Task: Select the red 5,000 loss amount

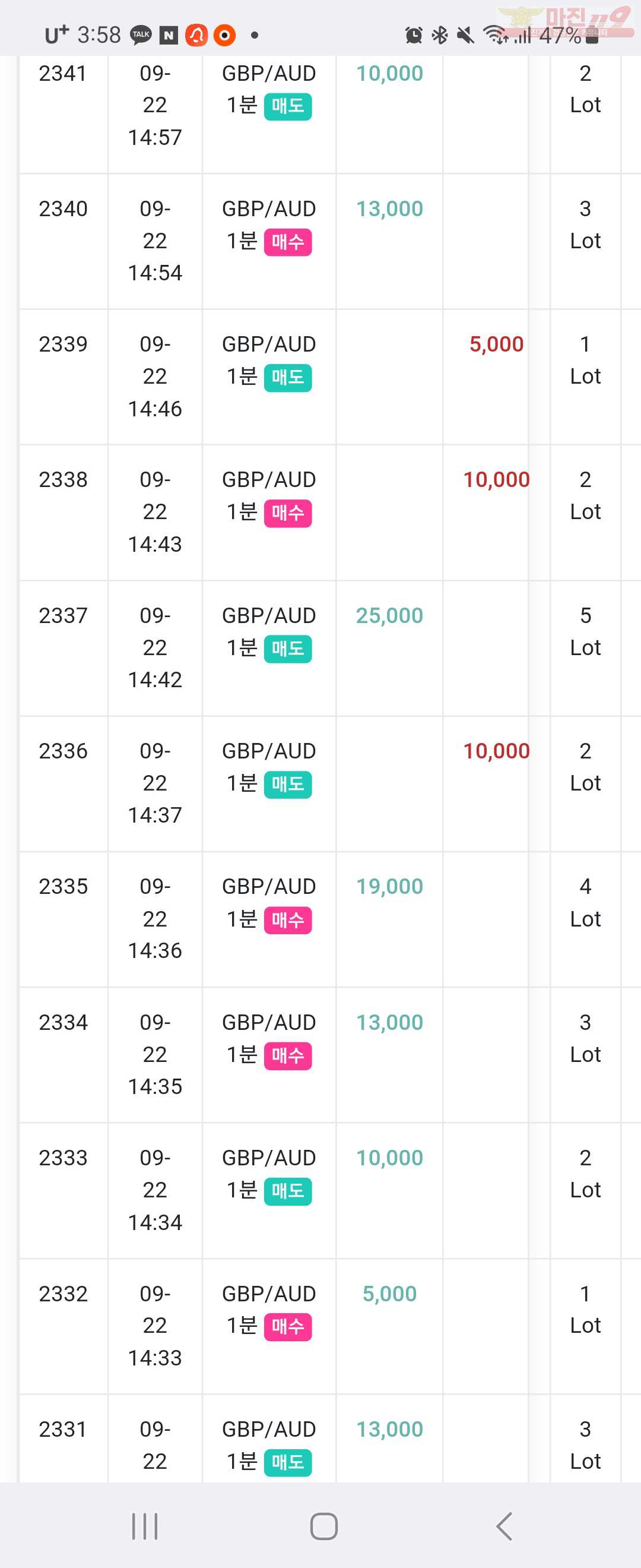Action: 496,344
